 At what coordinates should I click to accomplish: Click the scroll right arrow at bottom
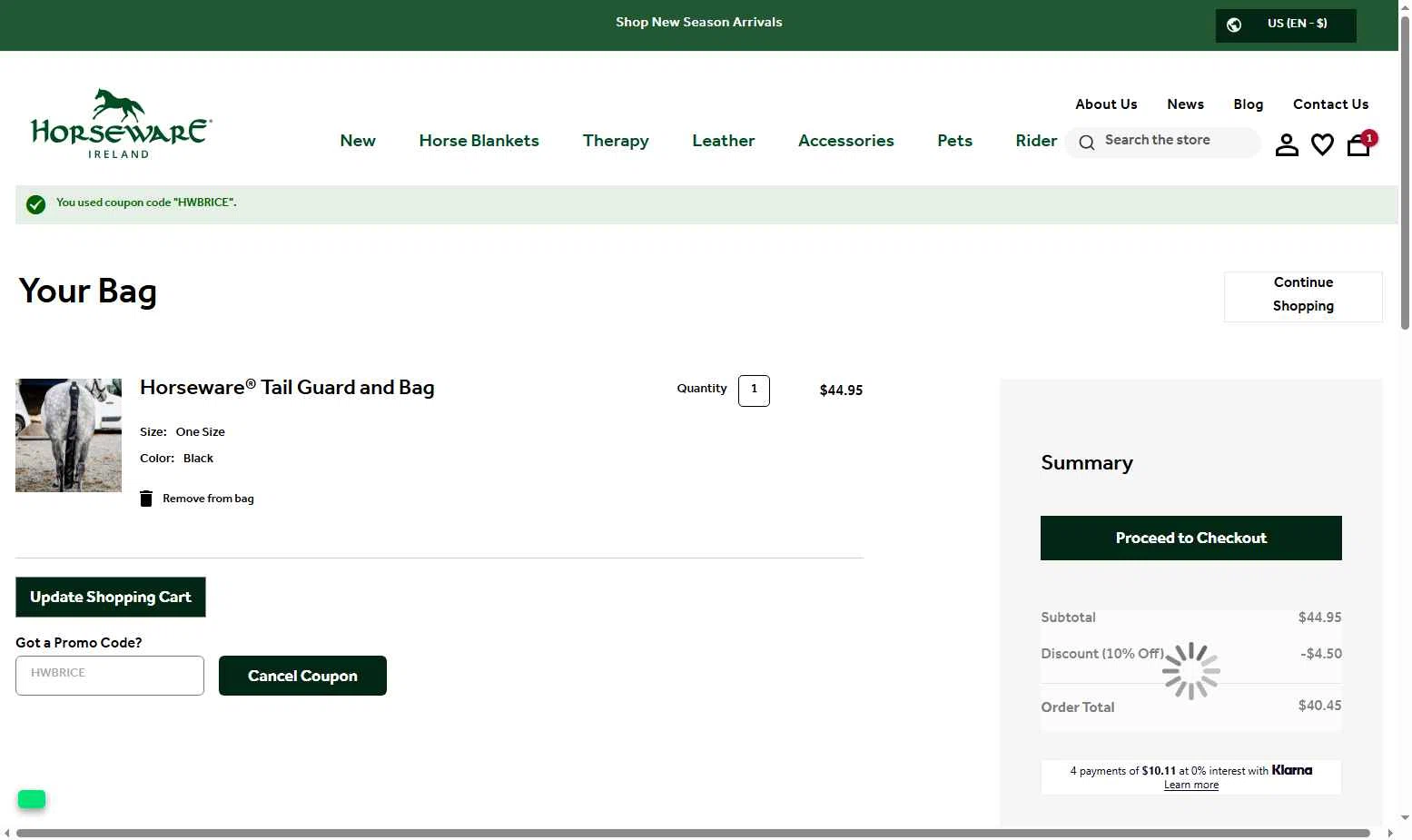tap(1390, 834)
